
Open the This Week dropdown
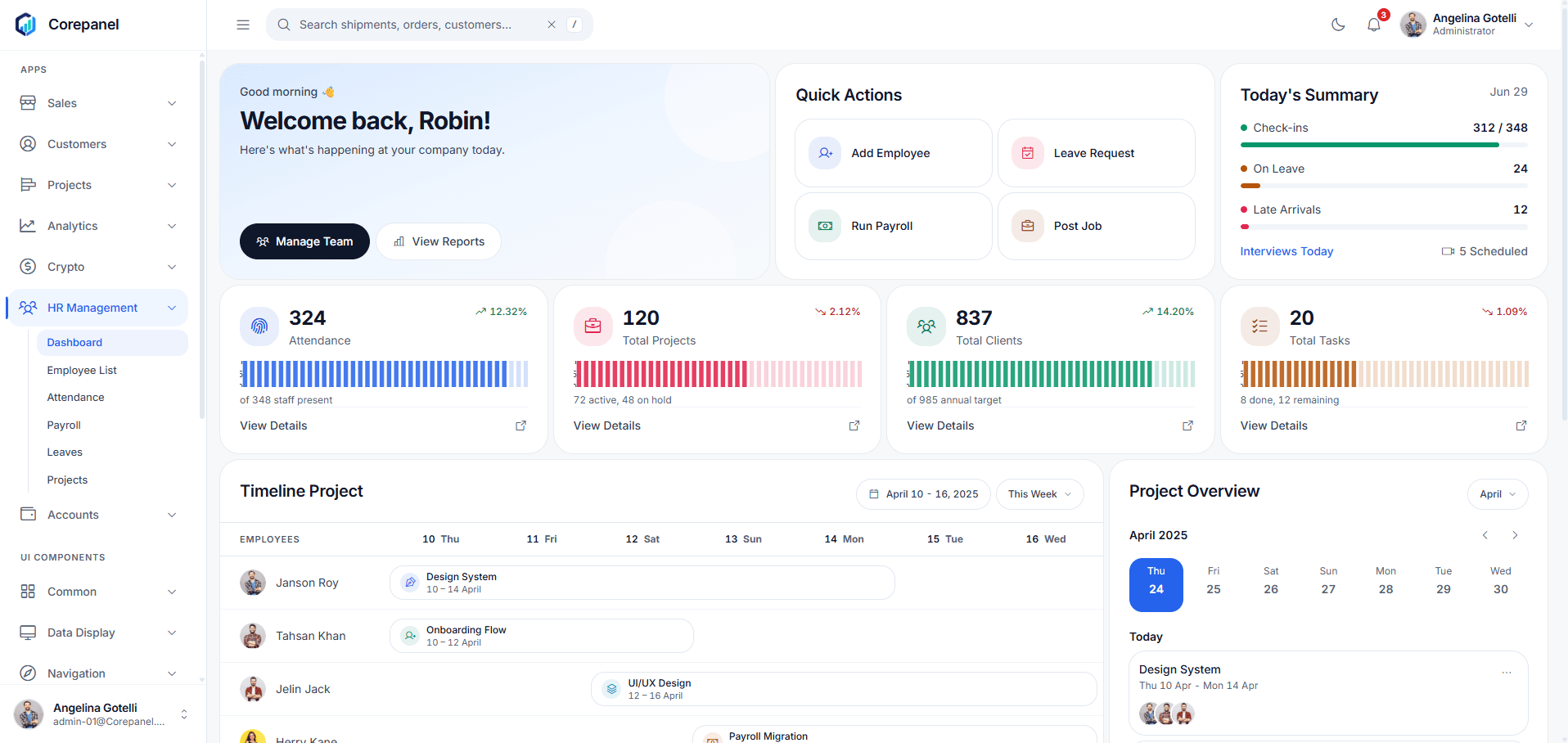[1039, 494]
